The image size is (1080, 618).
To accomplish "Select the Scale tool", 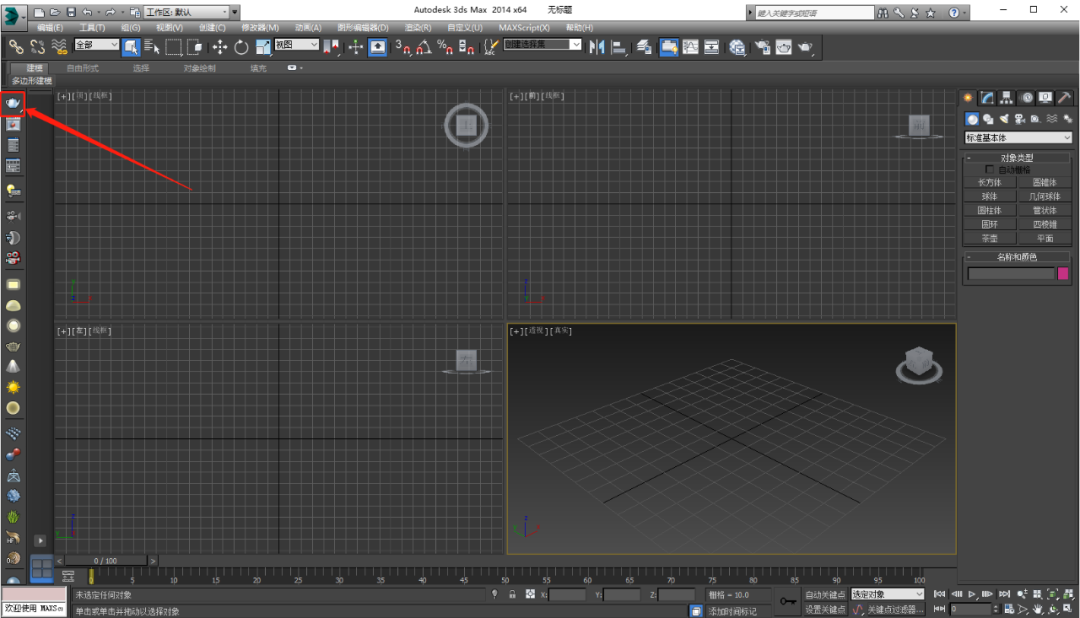I will (263, 47).
